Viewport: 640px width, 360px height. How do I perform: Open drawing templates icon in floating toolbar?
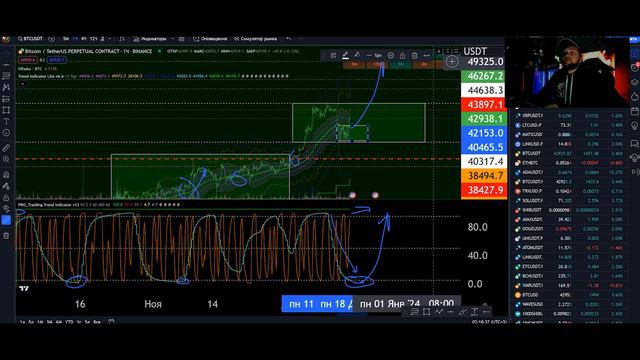coord(333,55)
